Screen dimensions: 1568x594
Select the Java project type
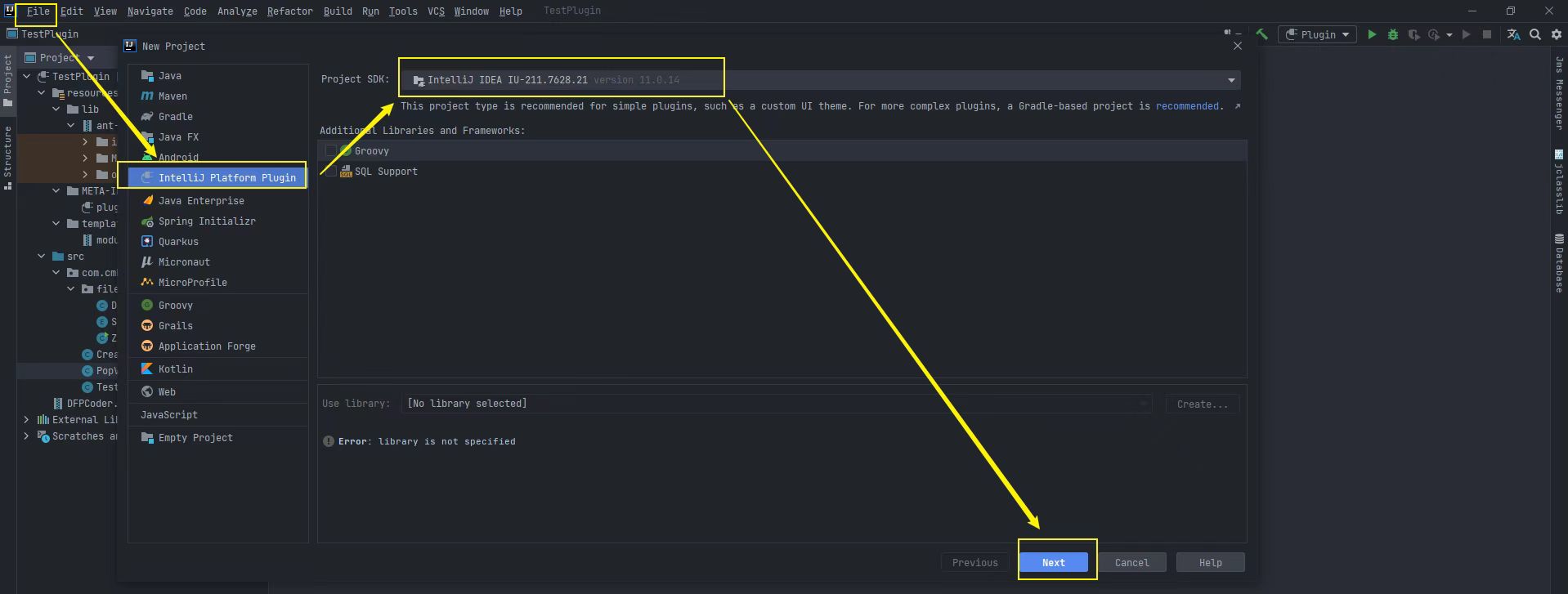pos(217,75)
